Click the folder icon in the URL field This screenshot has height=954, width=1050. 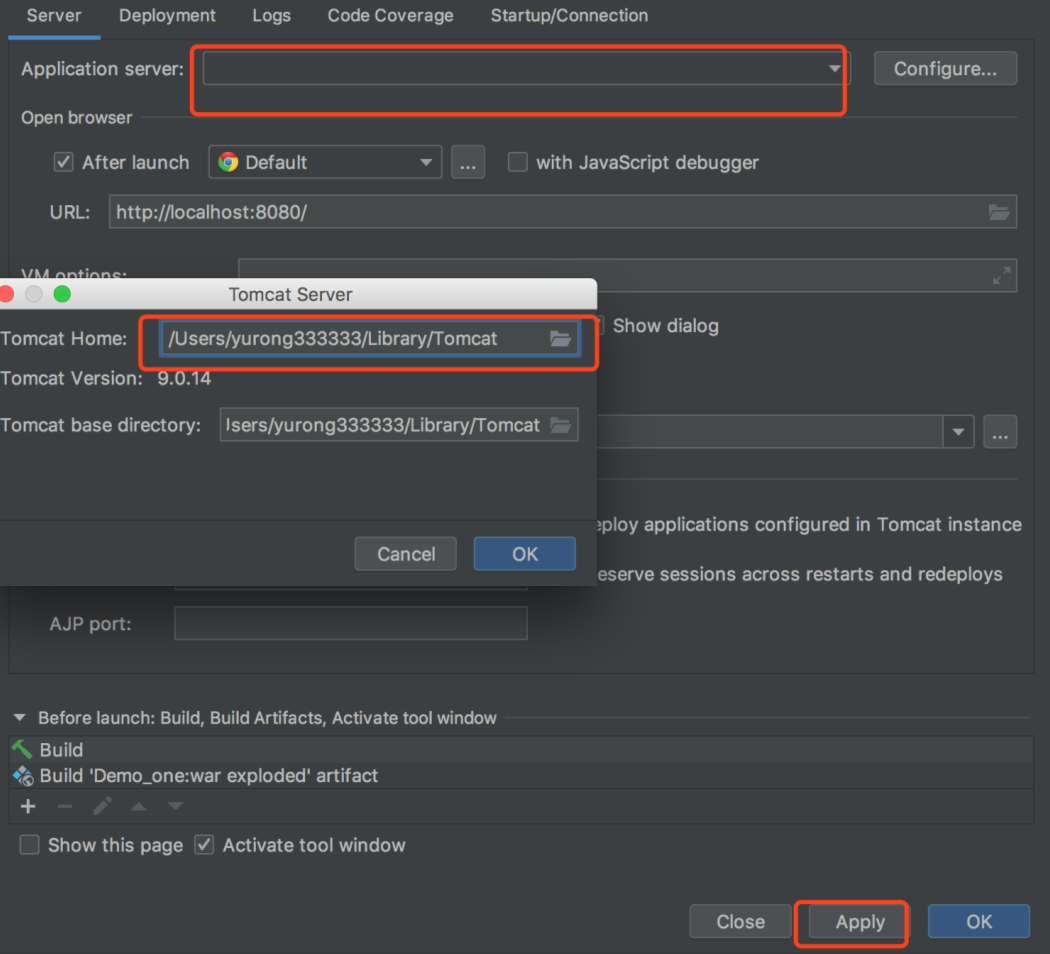coord(998,212)
